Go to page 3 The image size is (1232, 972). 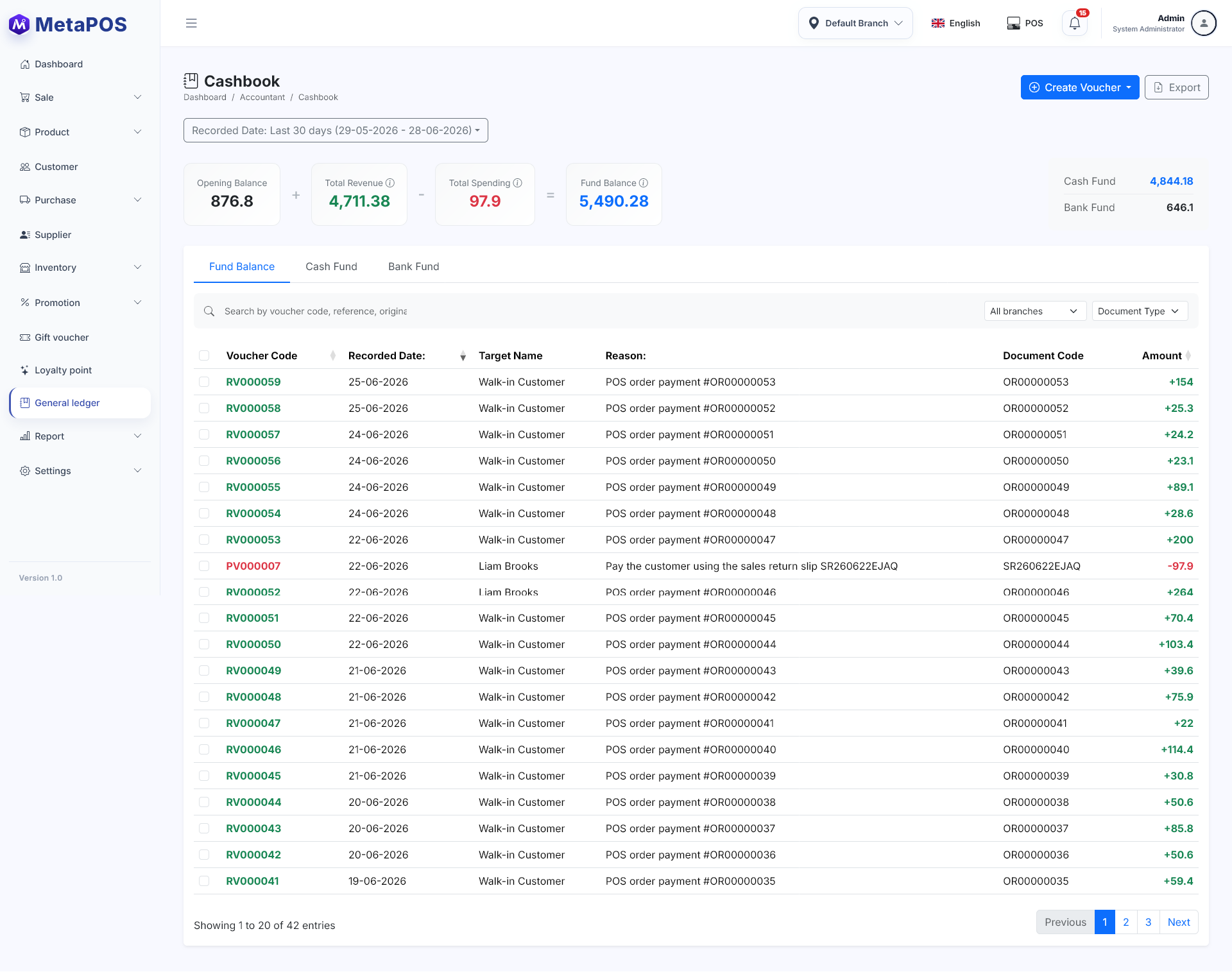click(x=1149, y=922)
